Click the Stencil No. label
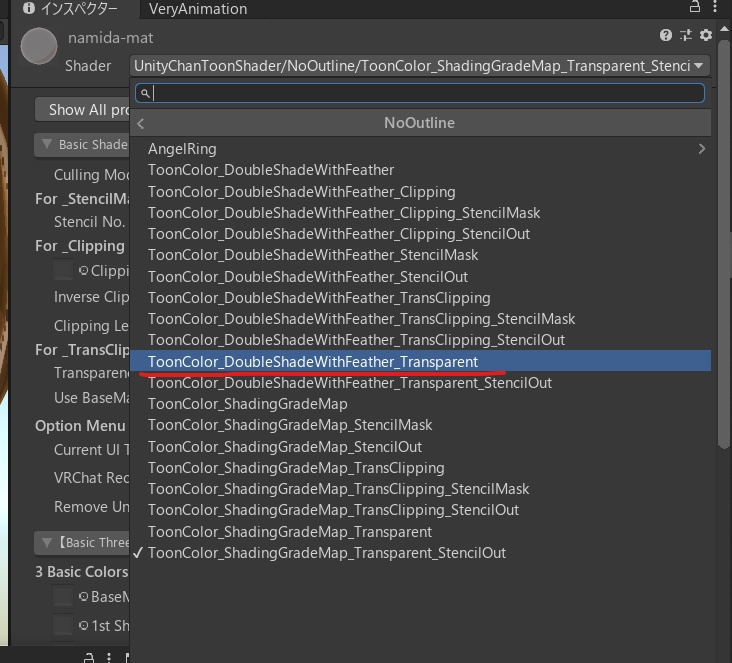The height and width of the screenshot is (663, 732). click(x=90, y=222)
